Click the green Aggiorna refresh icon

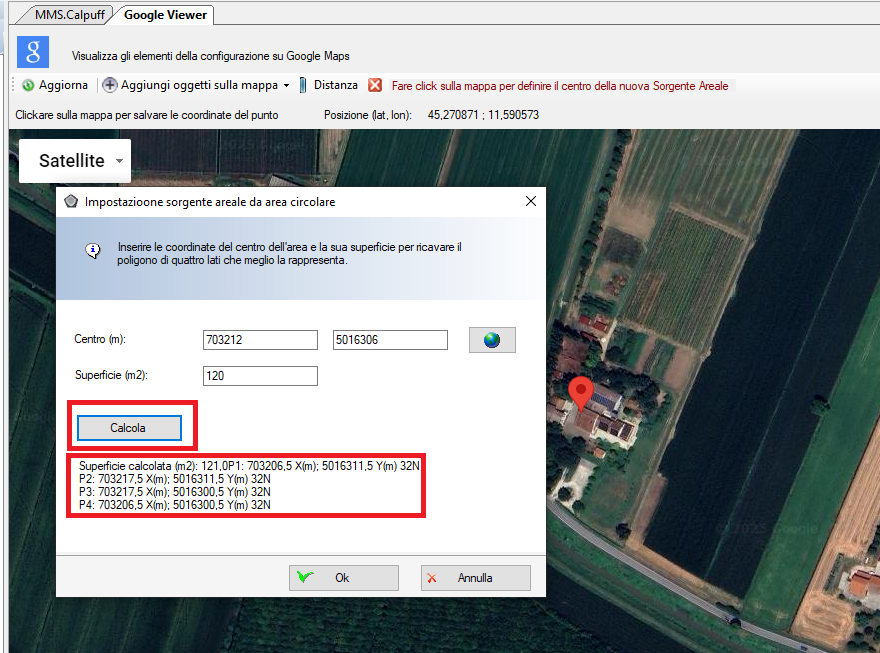point(28,86)
